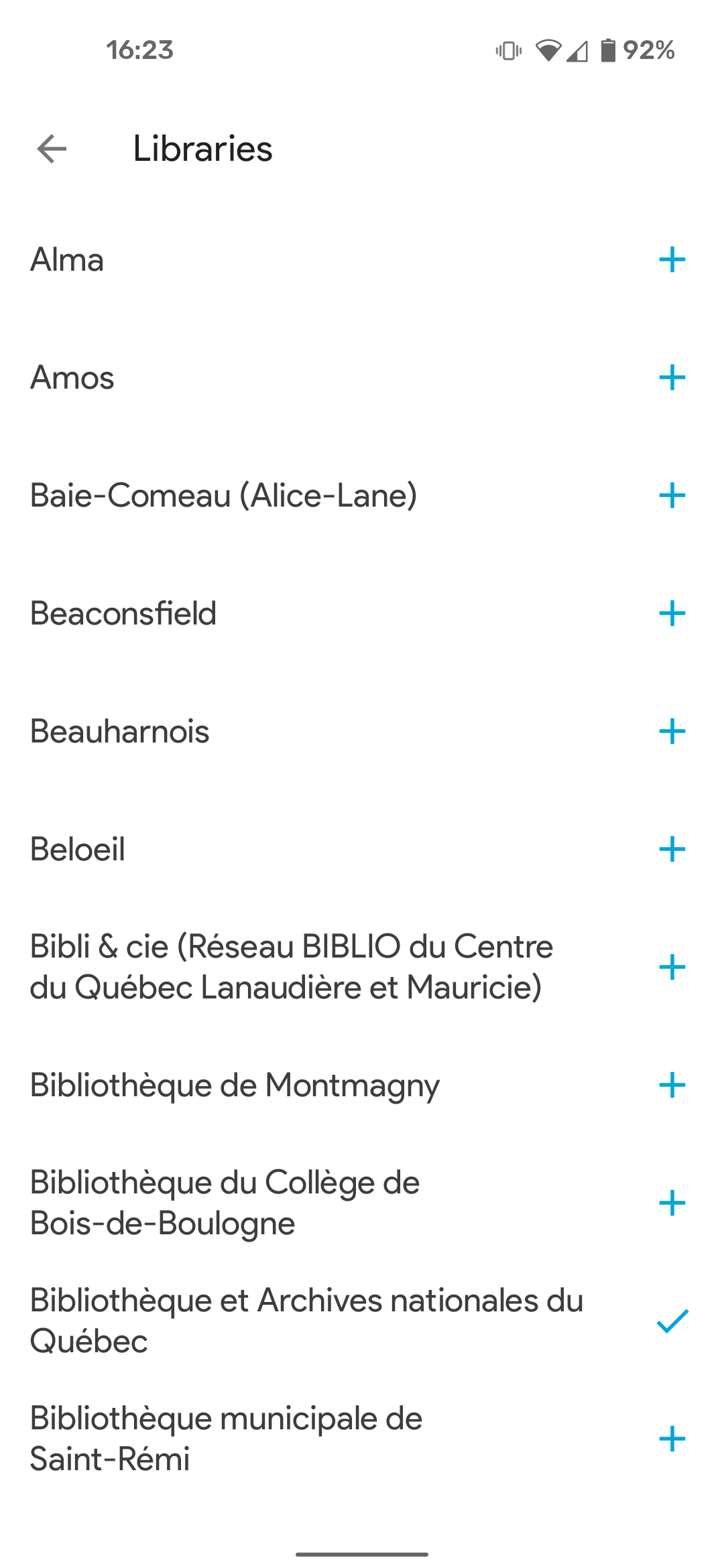Add Beauharnois library using plus icon

(x=672, y=732)
